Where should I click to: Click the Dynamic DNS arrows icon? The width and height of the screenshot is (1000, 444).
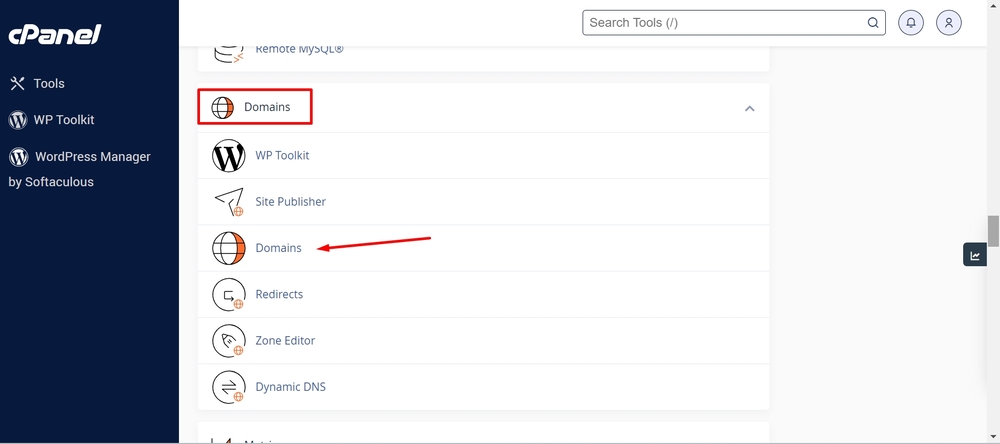(228, 387)
